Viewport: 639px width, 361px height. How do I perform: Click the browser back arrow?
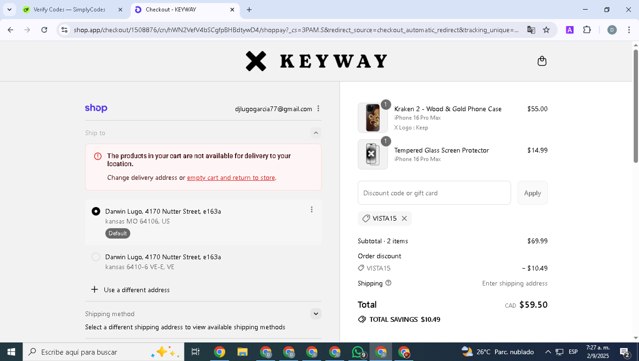(11, 30)
